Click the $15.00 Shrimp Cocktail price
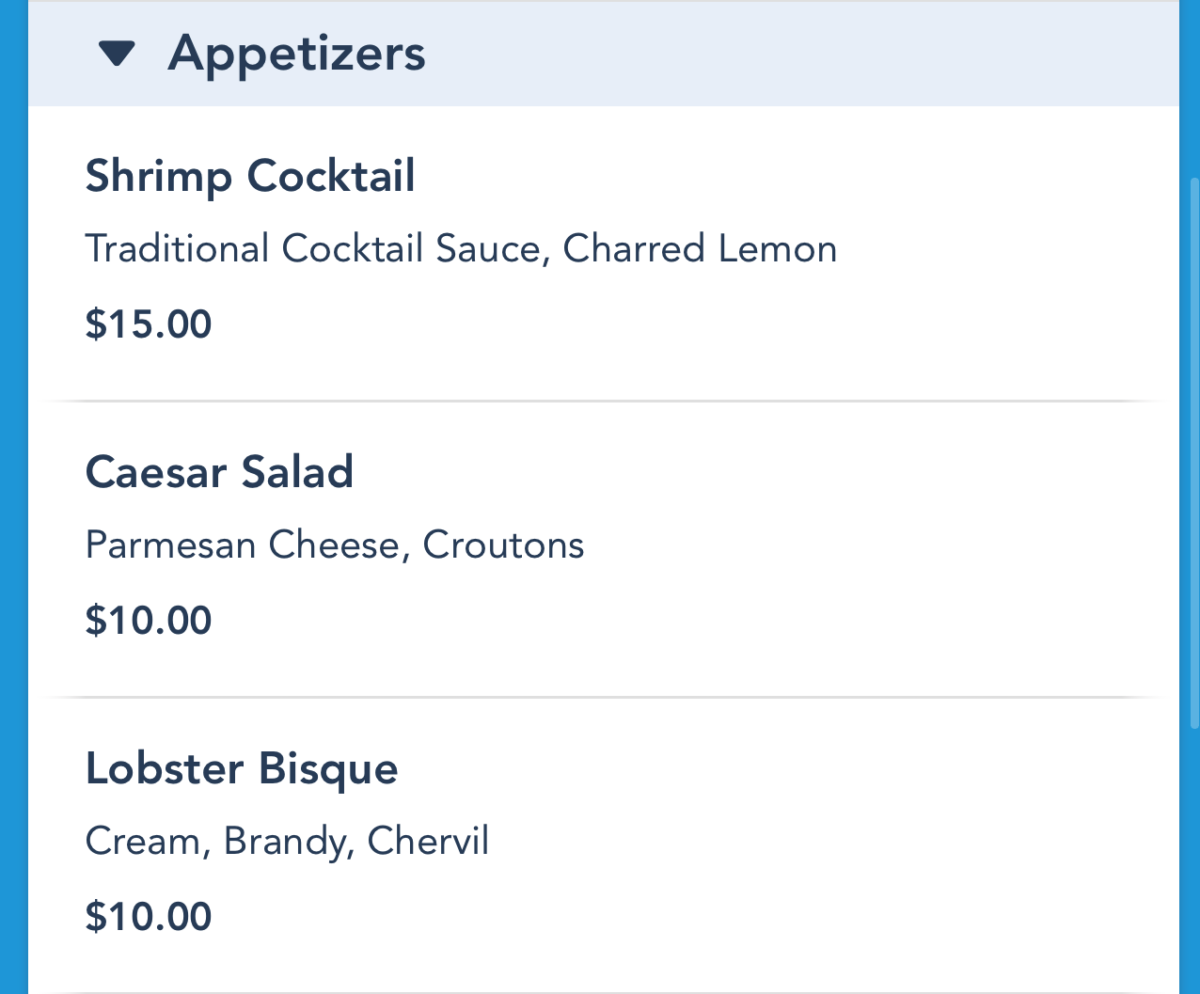The width and height of the screenshot is (1200, 994). coord(148,325)
